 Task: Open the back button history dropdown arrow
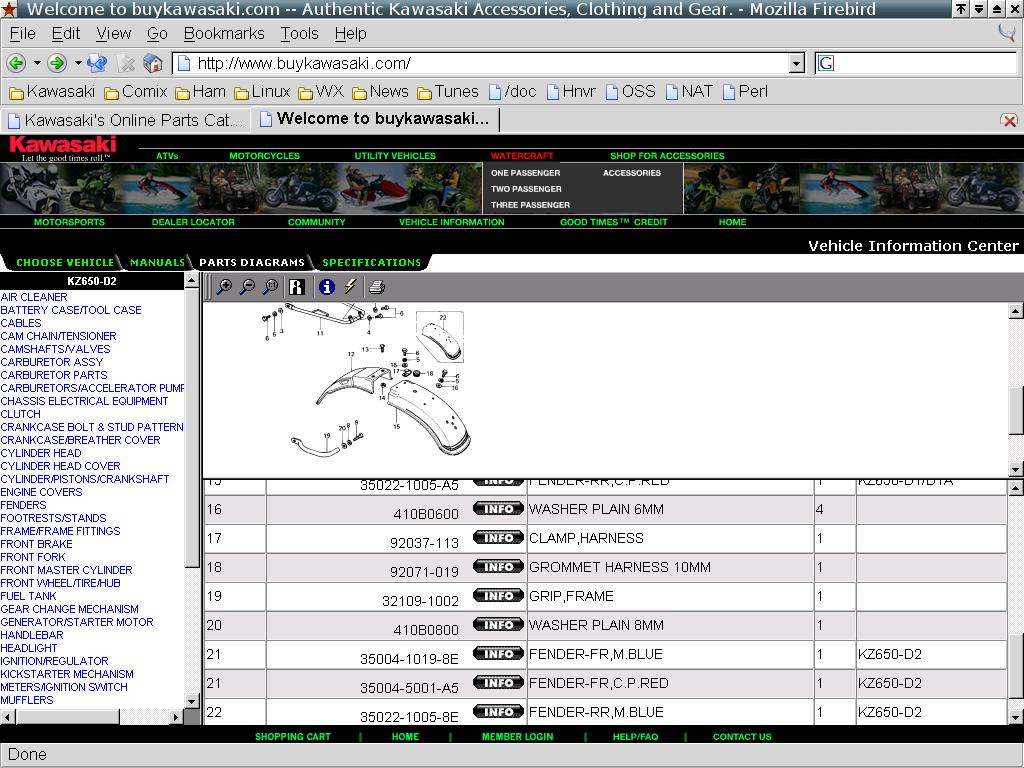click(37, 63)
